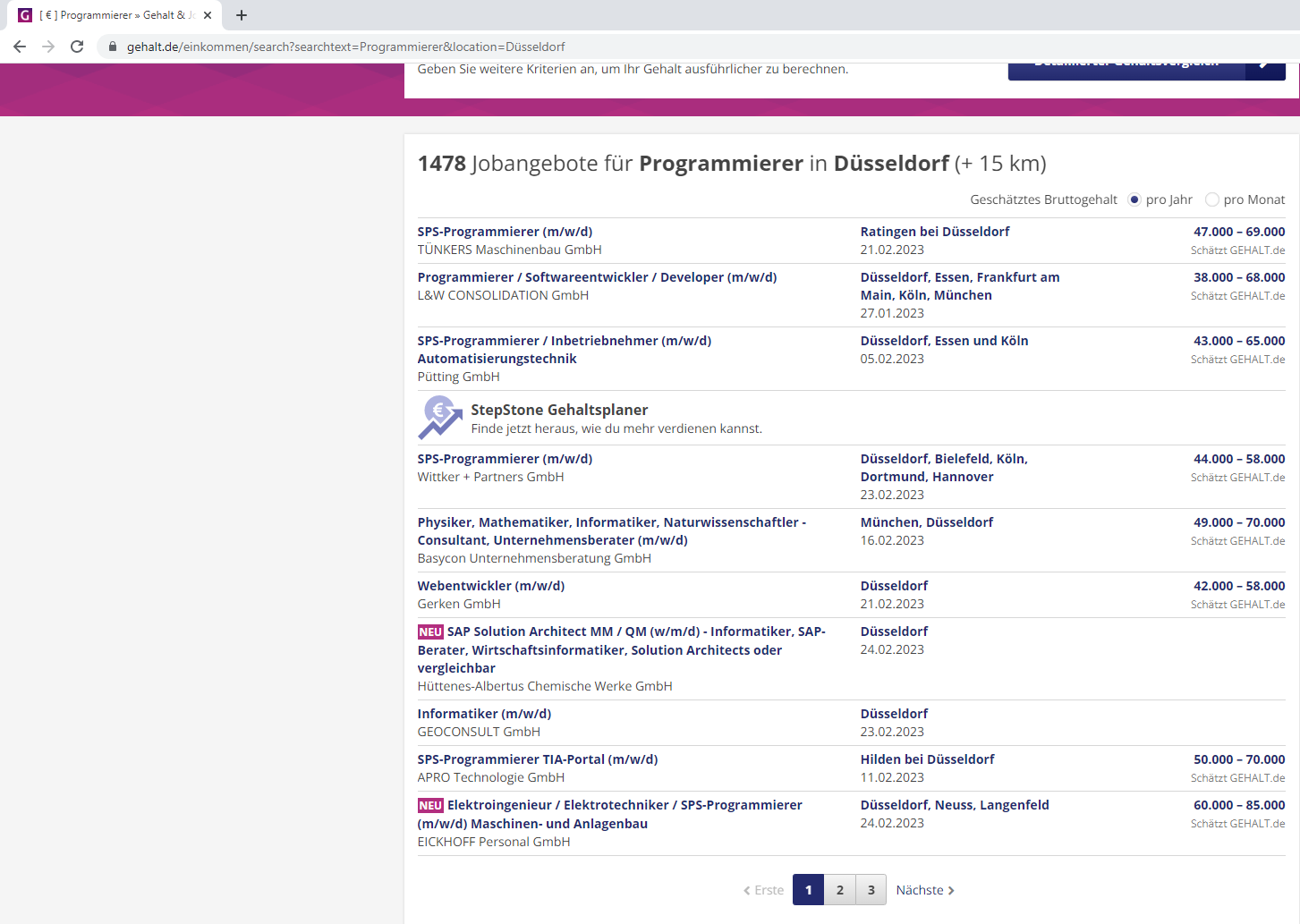Click NEU badge on SAP Solution Architect
Viewport: 1300px width, 924px height.
pos(430,632)
